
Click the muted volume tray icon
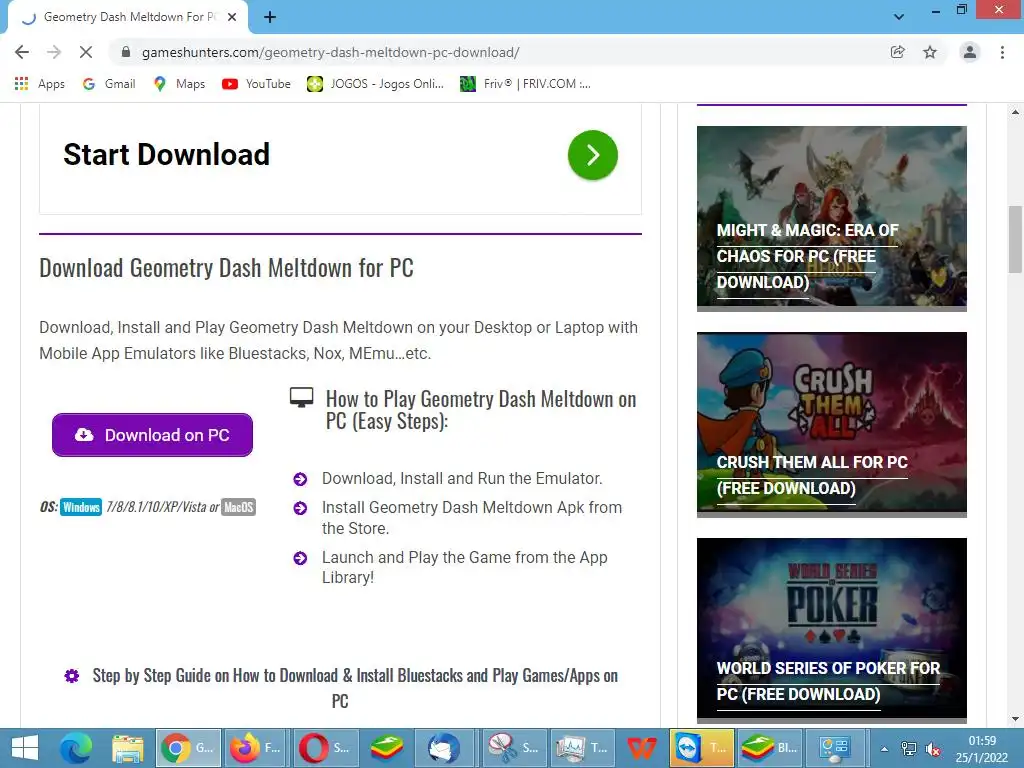[x=933, y=749]
